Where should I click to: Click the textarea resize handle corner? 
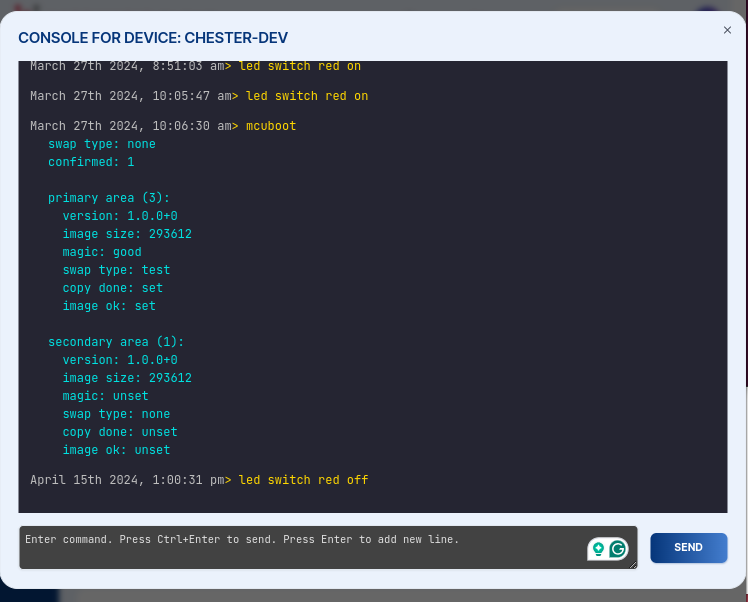tap(632, 564)
